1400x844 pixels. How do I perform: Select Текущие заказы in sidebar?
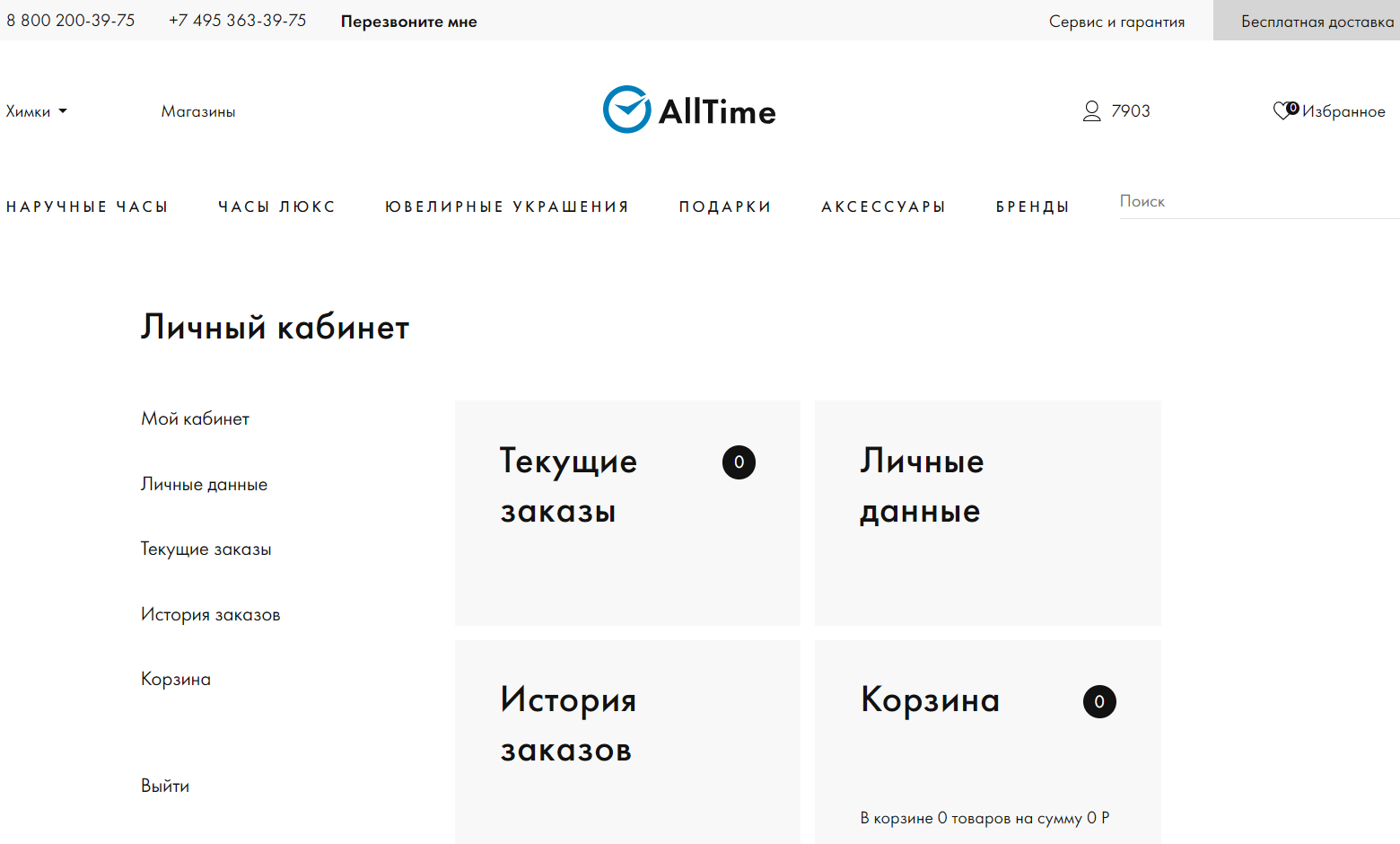tap(206, 549)
